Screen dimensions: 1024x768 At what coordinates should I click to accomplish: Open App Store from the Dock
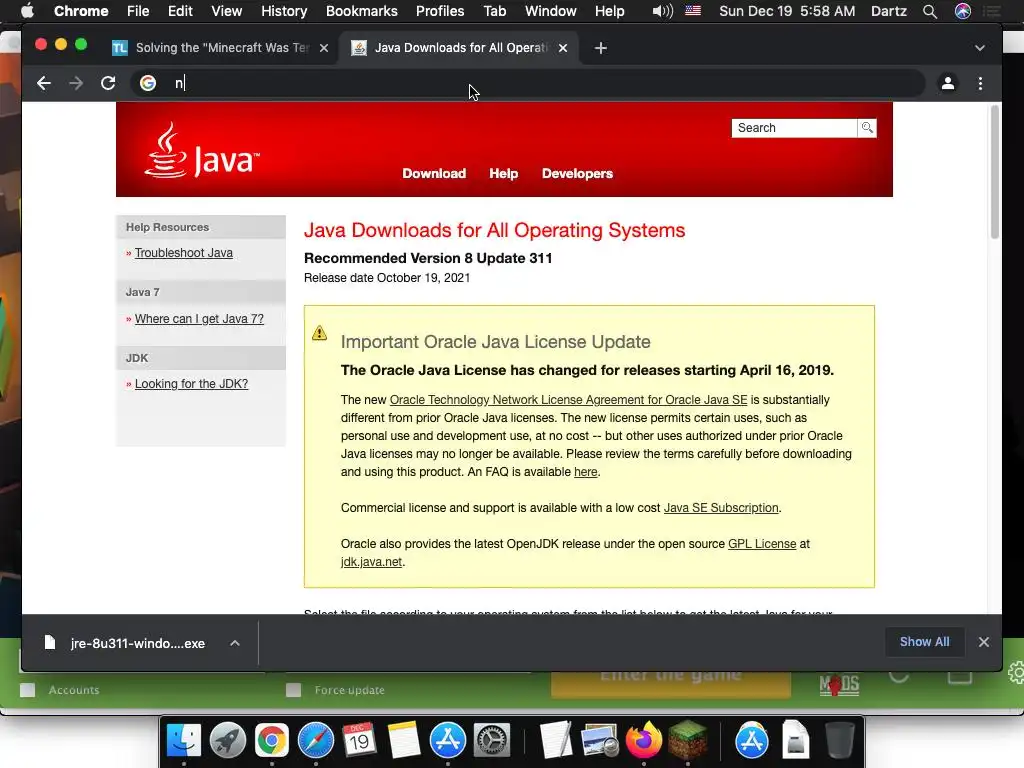[x=447, y=741]
